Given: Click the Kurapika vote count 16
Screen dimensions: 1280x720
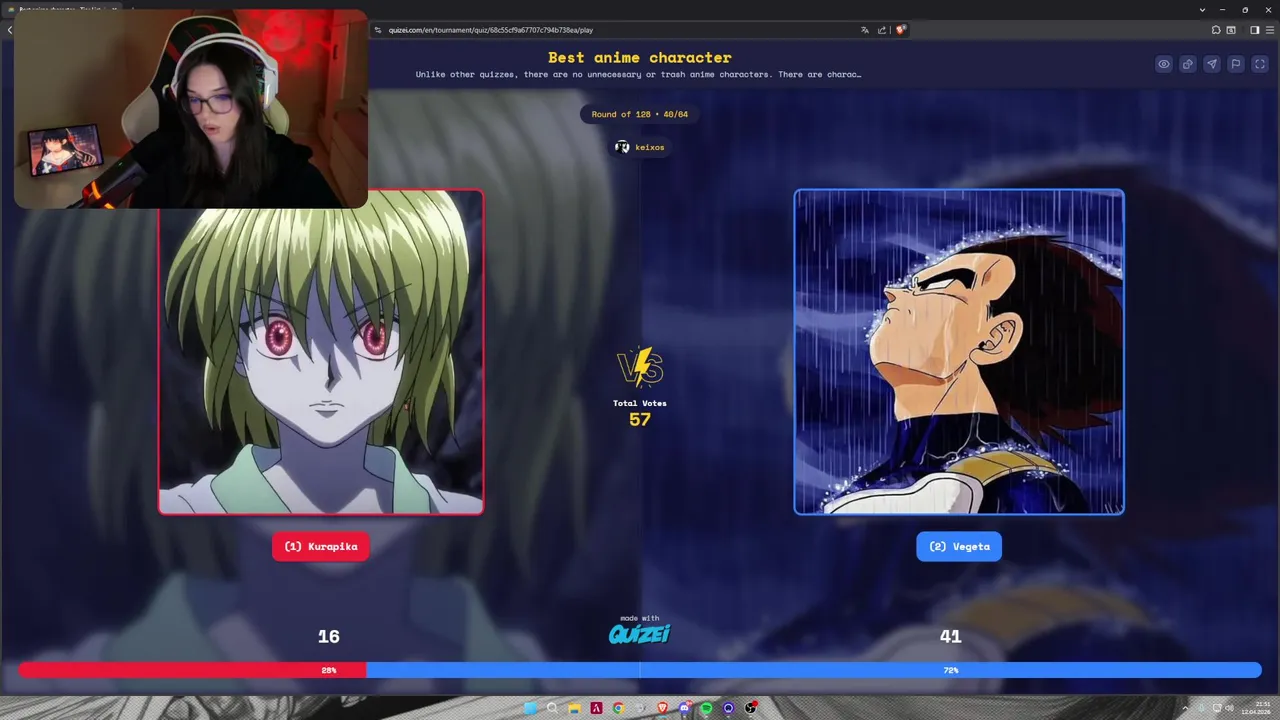Looking at the screenshot, I should (x=329, y=636).
